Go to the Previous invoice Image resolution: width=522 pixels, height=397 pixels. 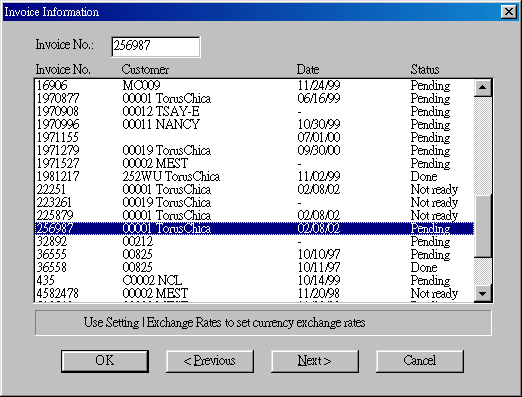(x=210, y=361)
